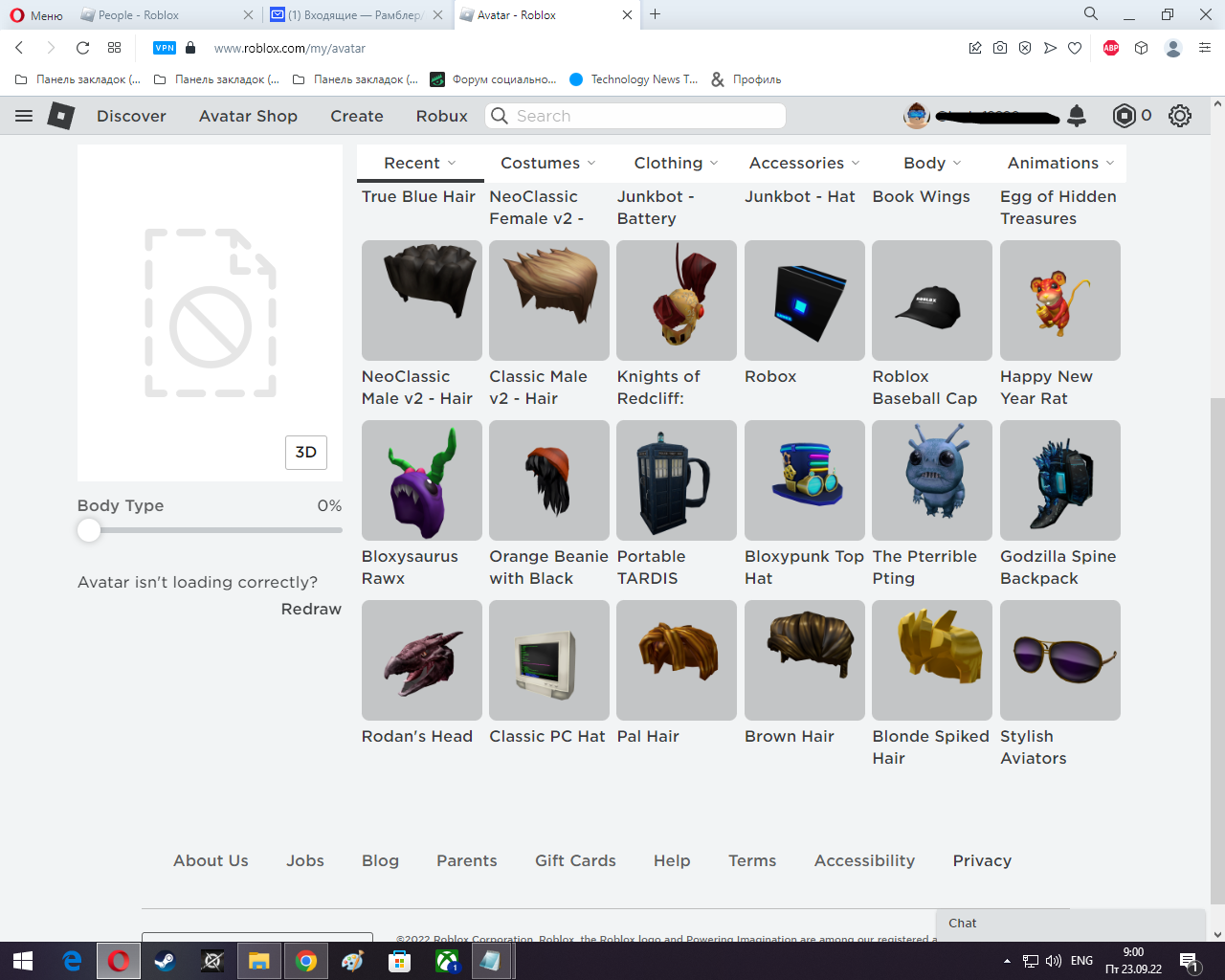This screenshot has height=980, width=1225.
Task: Select the Happy New Year Rat thumbnail
Action: coord(1060,301)
